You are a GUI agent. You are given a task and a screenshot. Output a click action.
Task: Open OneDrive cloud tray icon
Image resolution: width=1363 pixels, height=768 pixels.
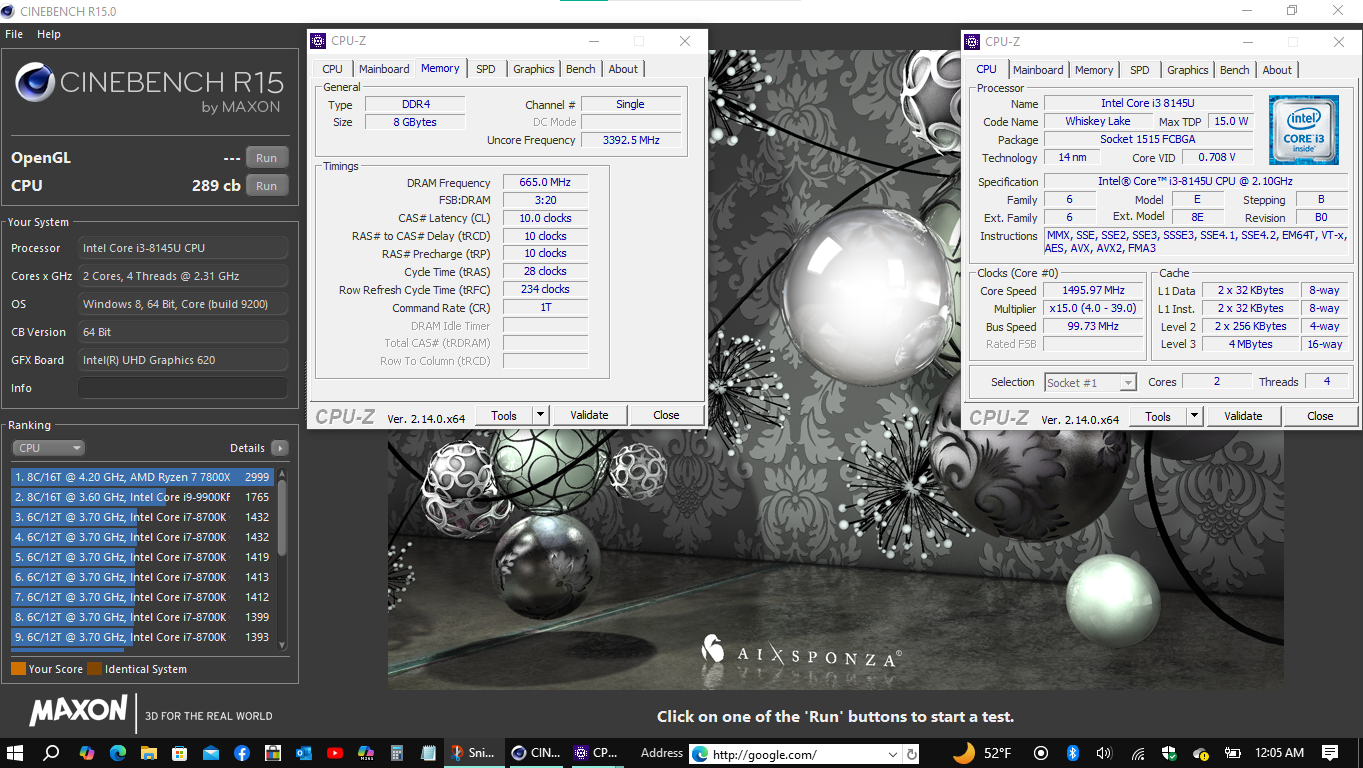[1201, 753]
